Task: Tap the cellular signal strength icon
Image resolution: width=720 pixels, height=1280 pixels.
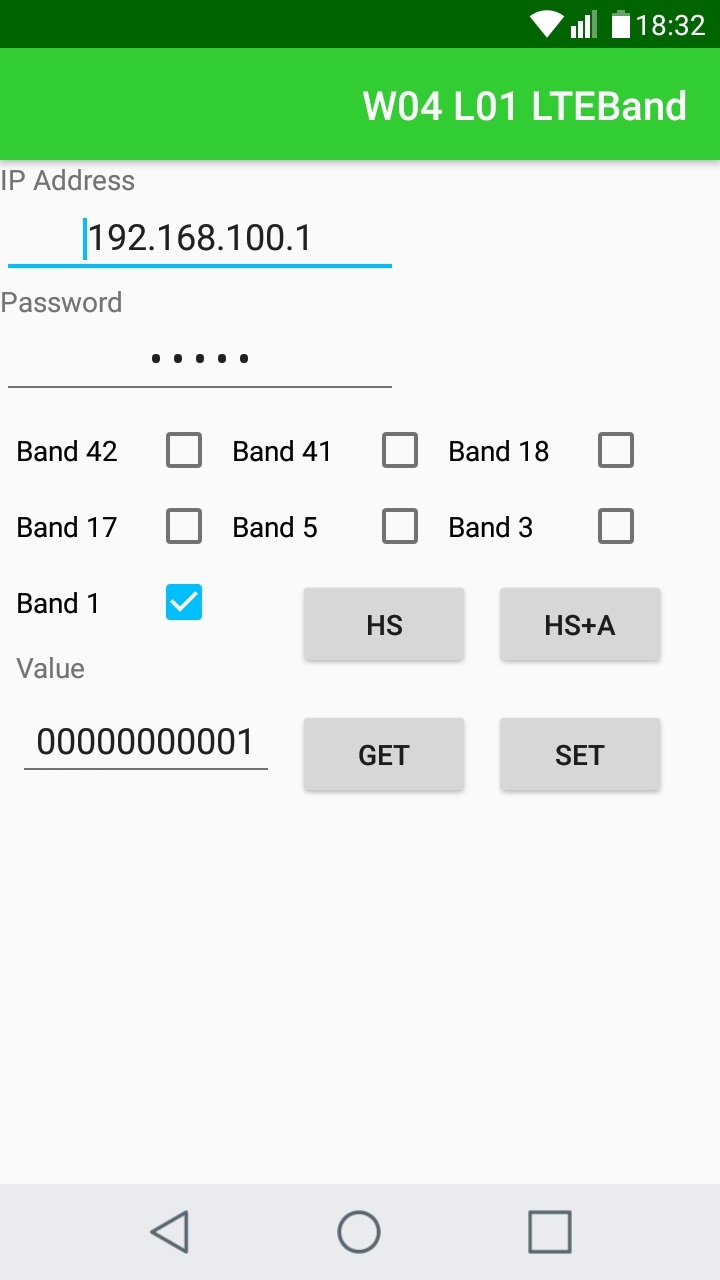Action: coord(584,24)
